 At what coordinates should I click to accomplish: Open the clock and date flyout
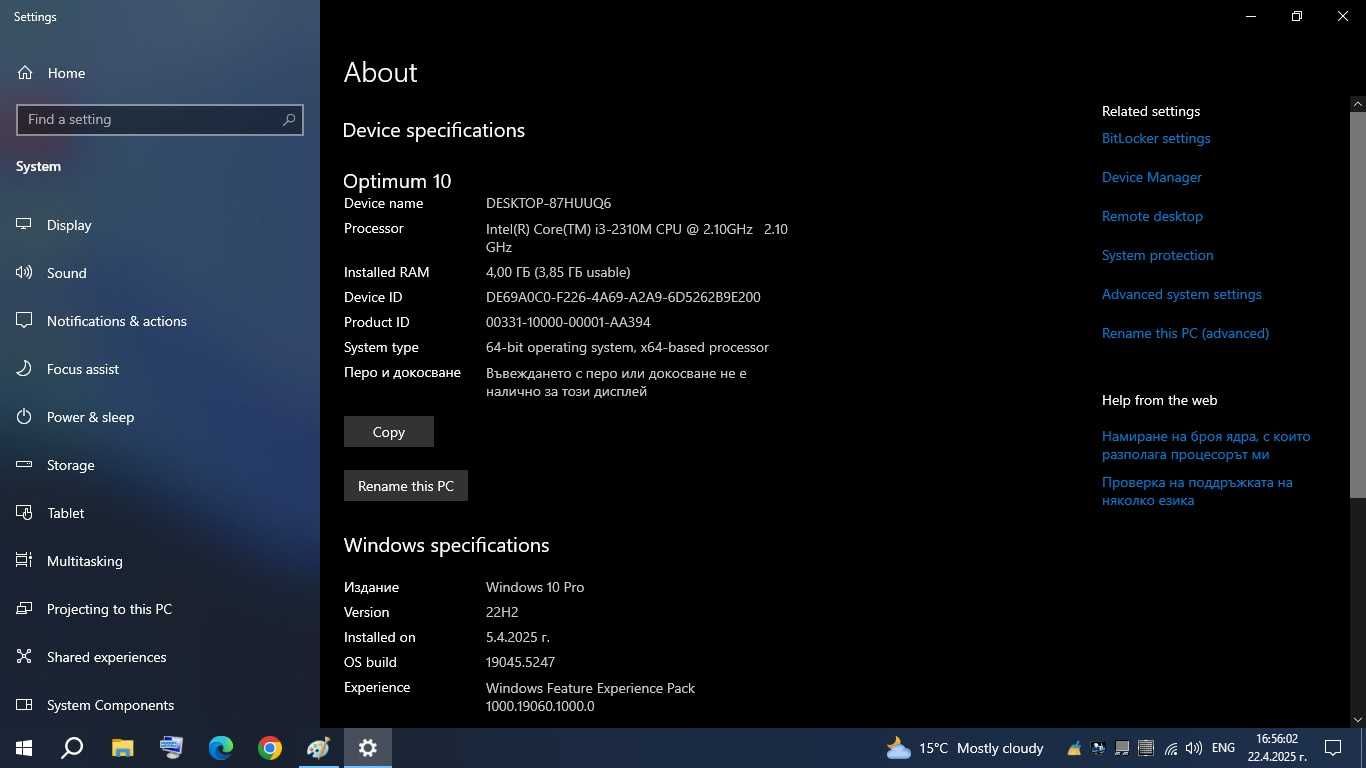tap(1277, 748)
